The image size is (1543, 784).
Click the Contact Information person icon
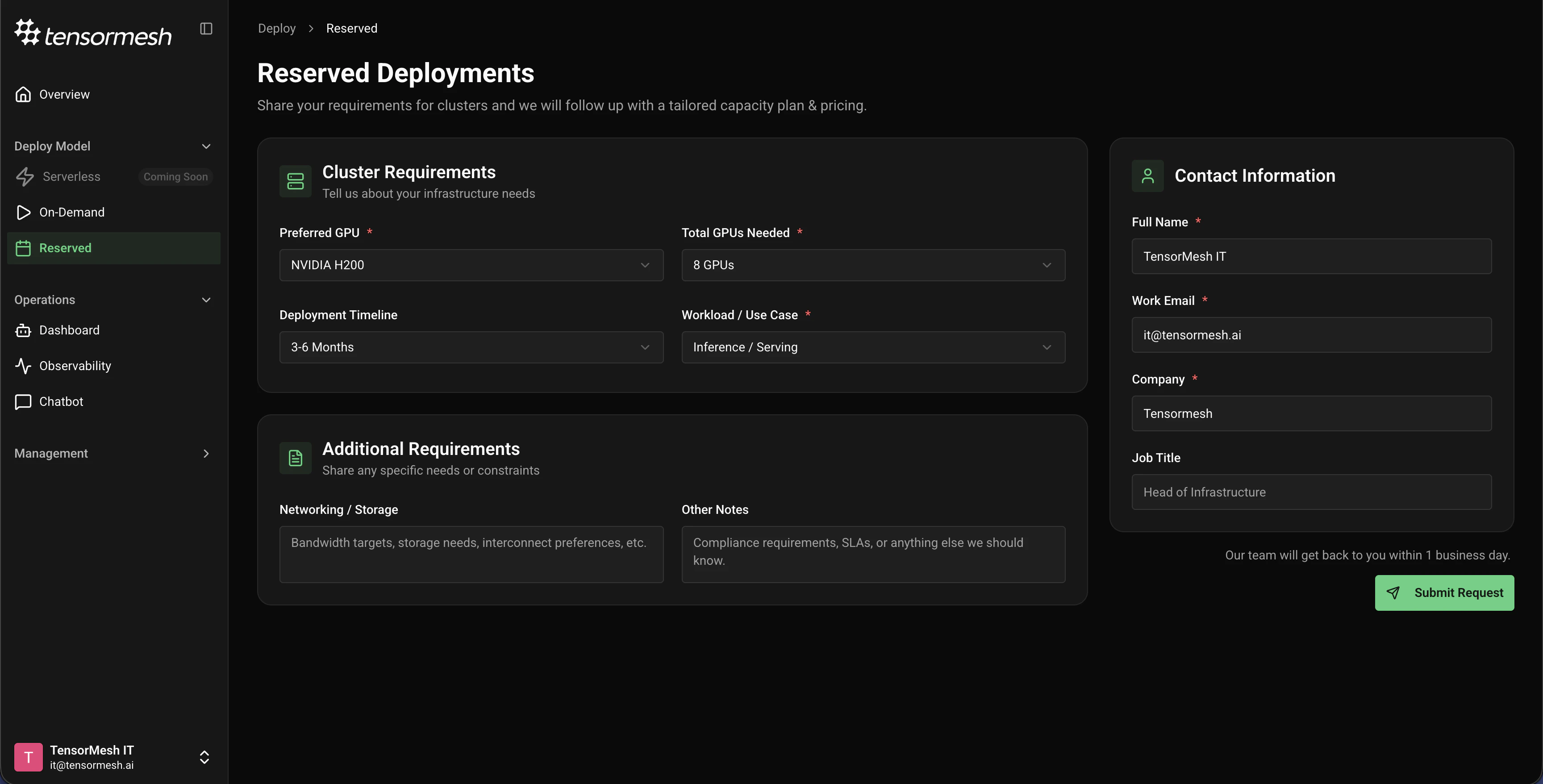click(1147, 176)
